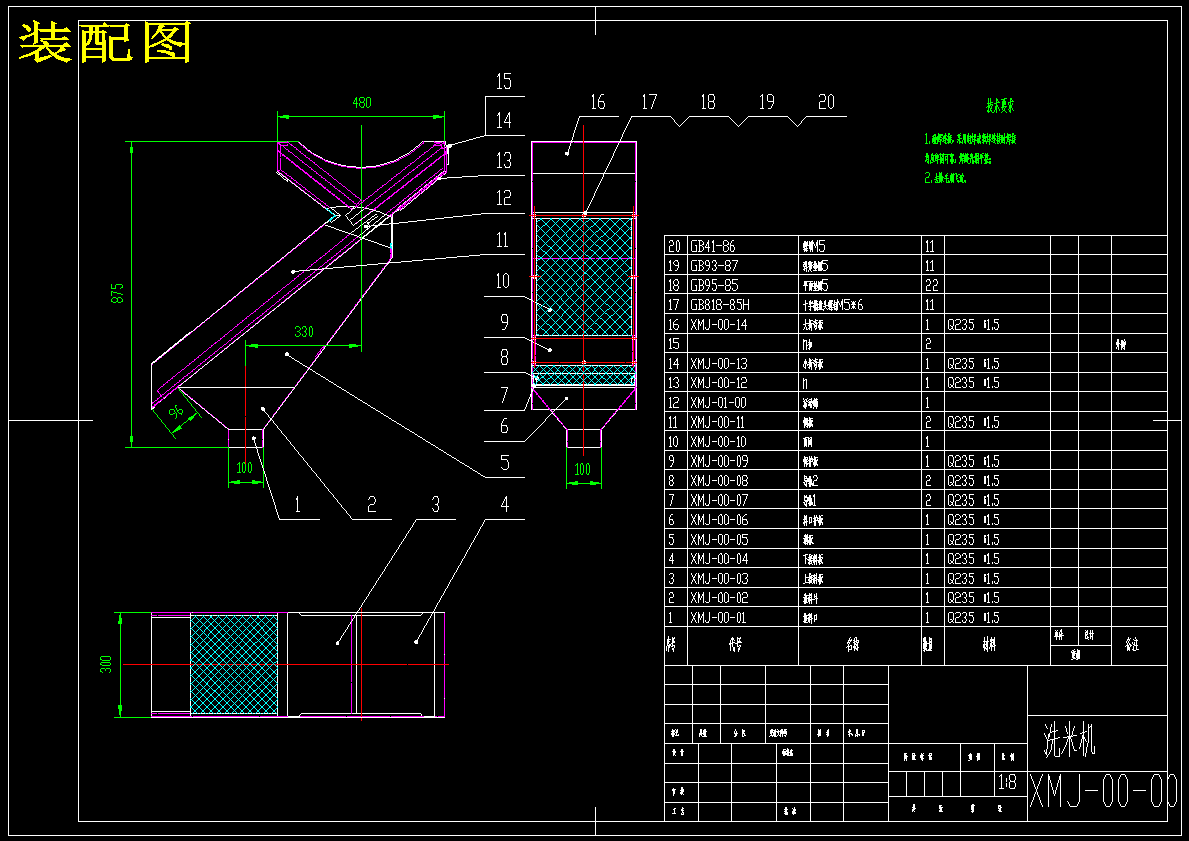Select callout balloon 15 at the drawing top

[504, 82]
